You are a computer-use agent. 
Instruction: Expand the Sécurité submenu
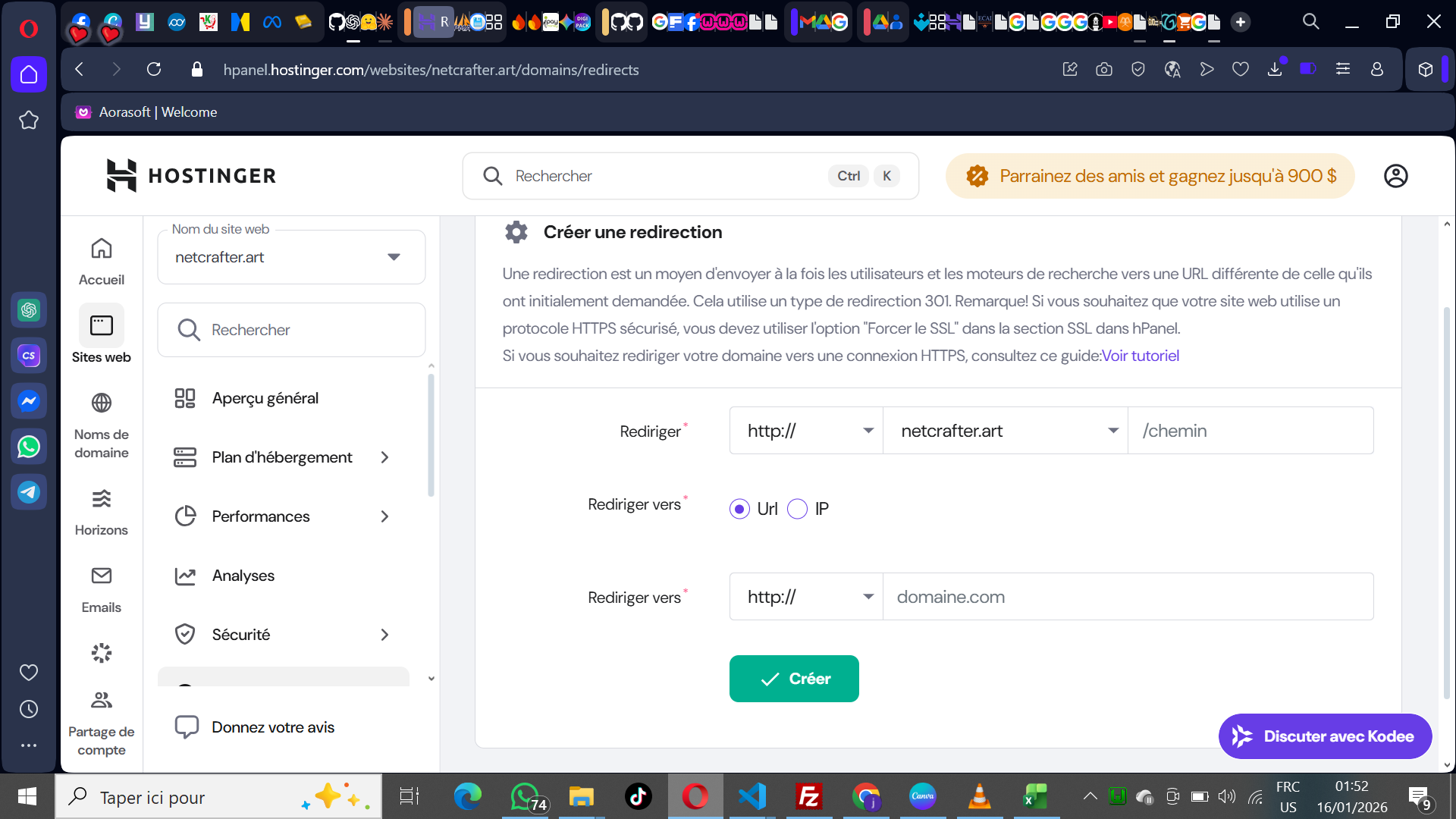tap(385, 635)
